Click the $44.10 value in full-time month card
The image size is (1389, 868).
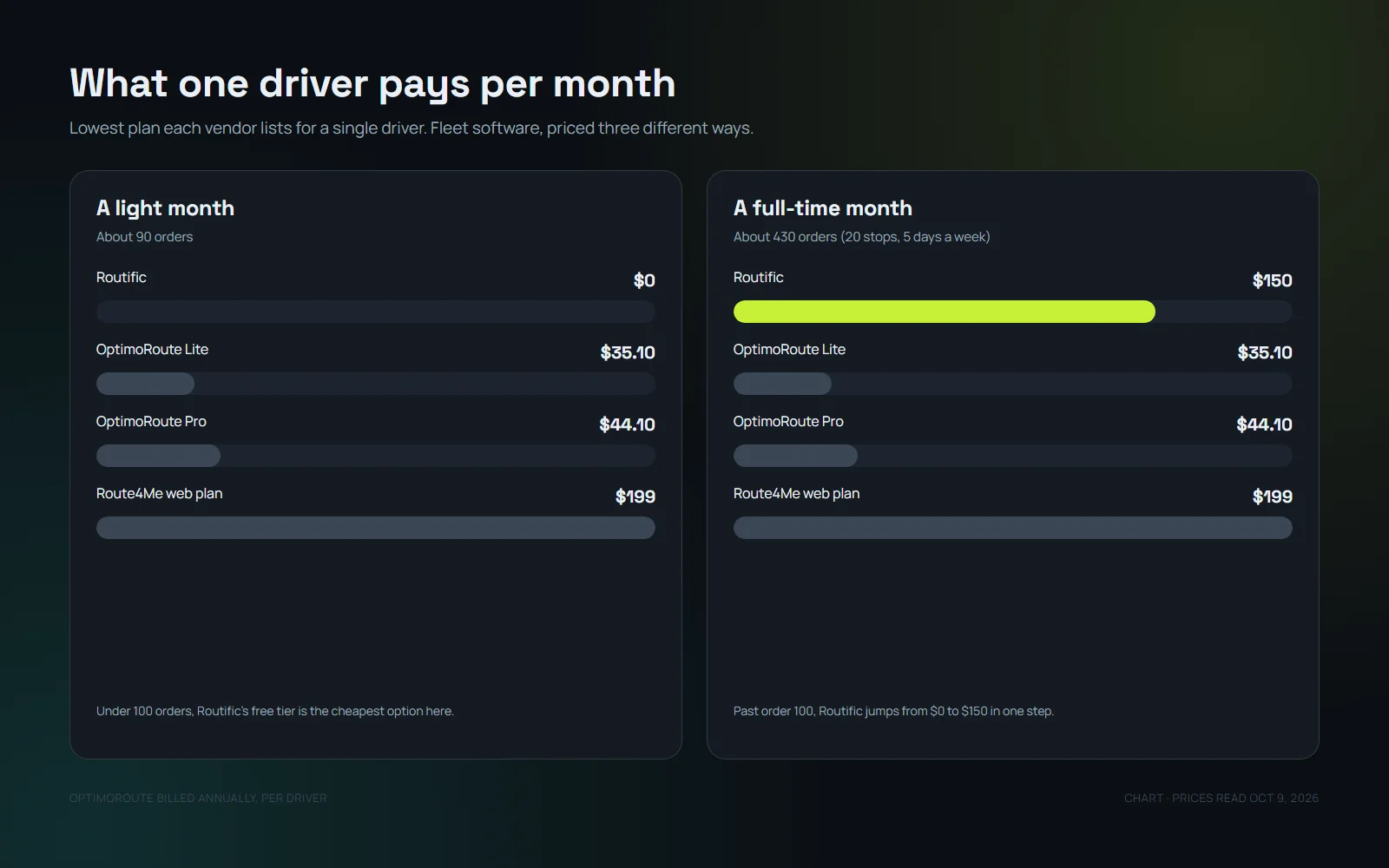click(1264, 424)
